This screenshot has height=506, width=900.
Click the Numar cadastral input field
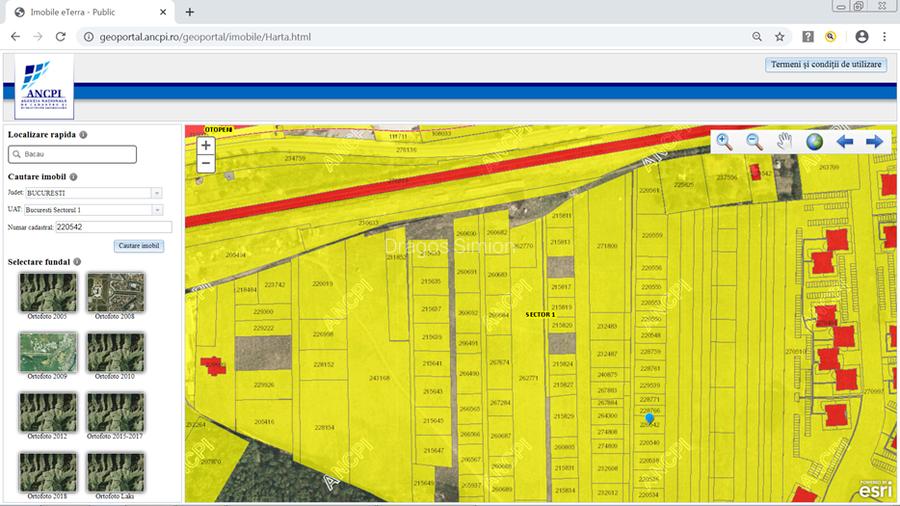point(113,228)
